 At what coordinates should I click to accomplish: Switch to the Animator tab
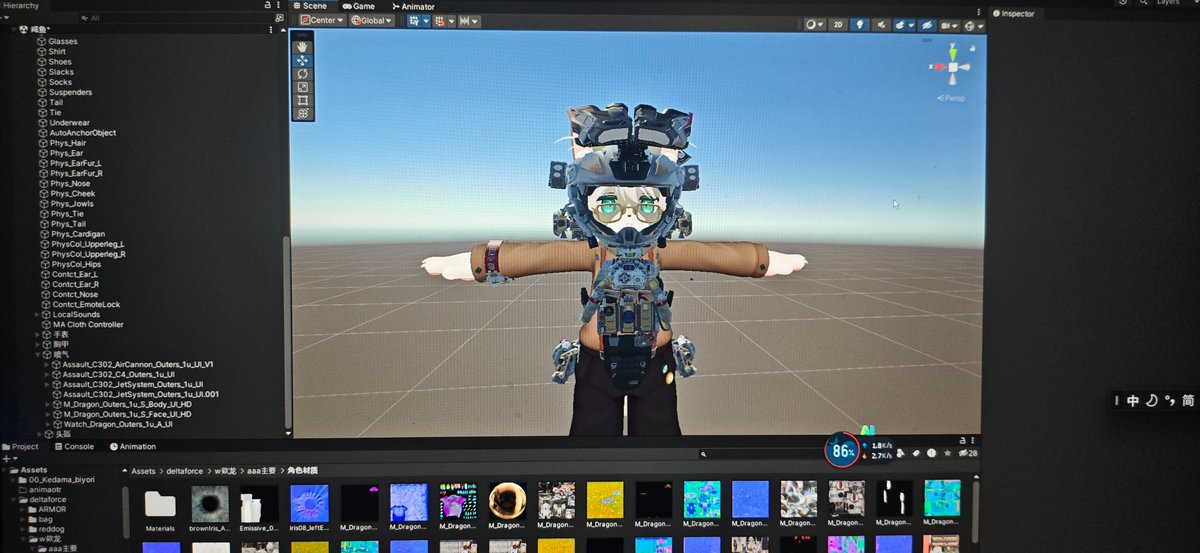(412, 6)
